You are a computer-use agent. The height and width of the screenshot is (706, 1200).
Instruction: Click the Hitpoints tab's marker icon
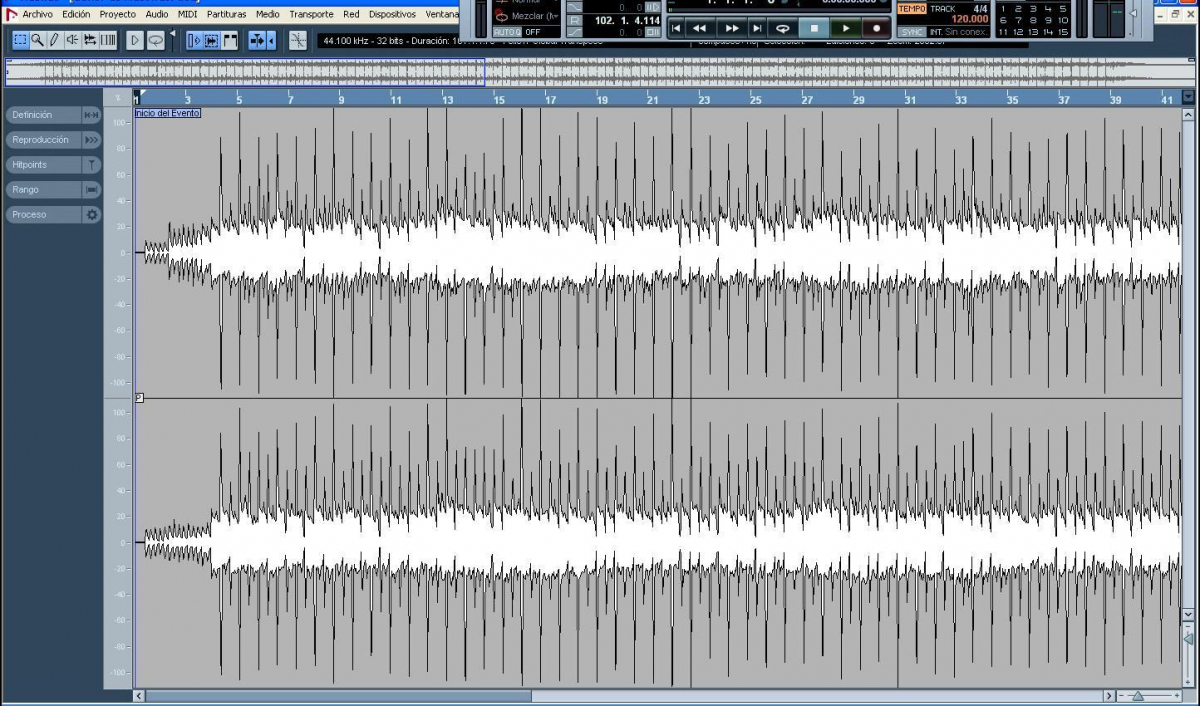[x=91, y=164]
